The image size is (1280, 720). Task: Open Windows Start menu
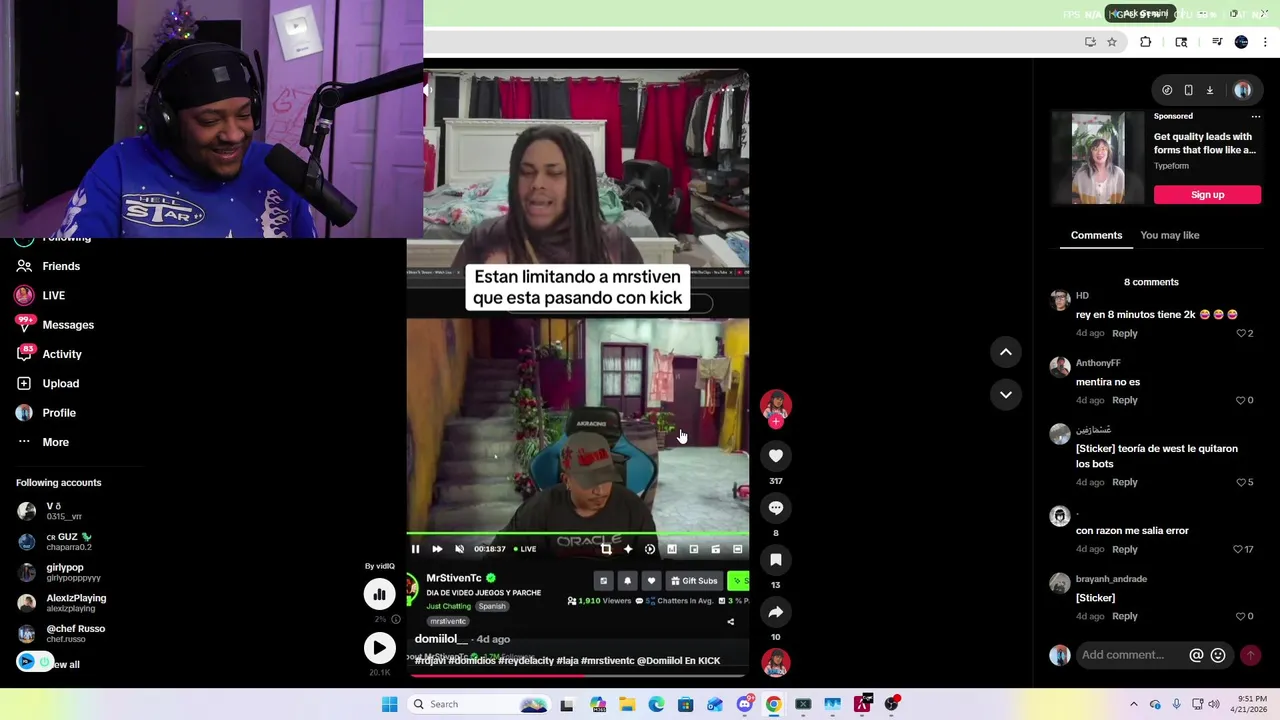coord(389,704)
